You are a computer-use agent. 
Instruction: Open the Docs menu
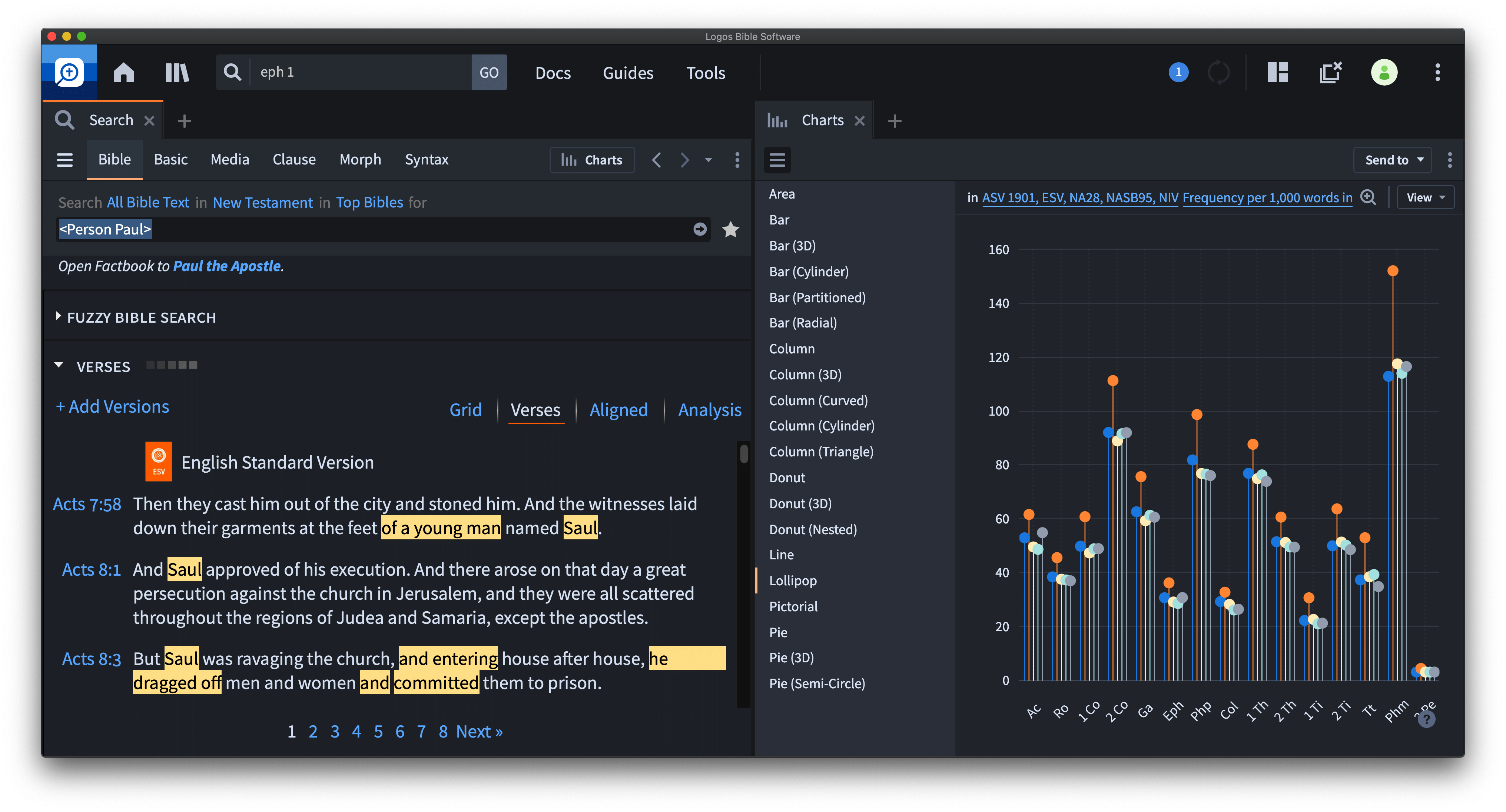553,73
